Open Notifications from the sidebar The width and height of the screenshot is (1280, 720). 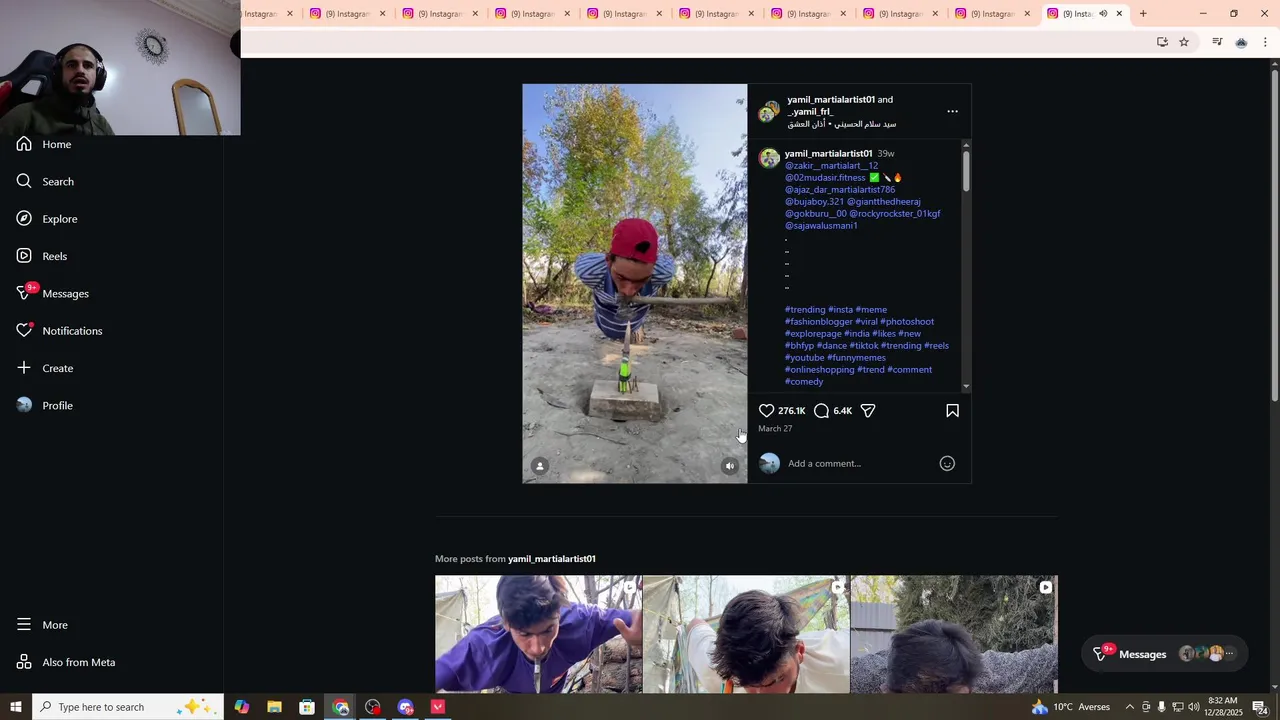click(59, 331)
